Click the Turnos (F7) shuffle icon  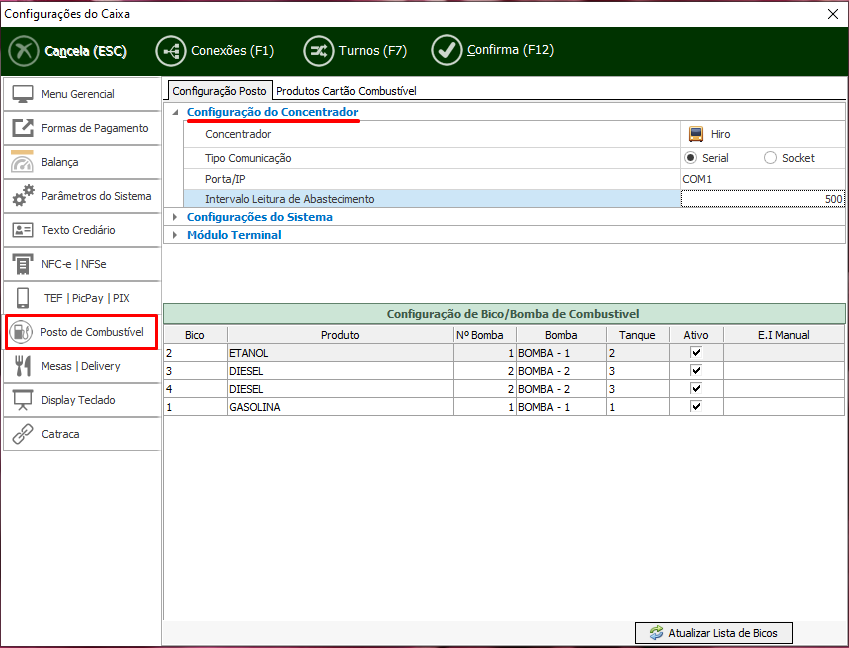tap(319, 50)
